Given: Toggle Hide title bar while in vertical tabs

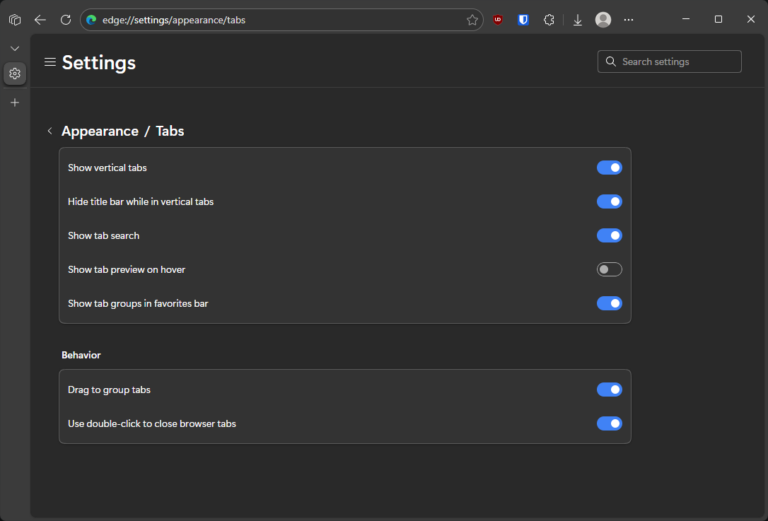Looking at the screenshot, I should [x=609, y=201].
